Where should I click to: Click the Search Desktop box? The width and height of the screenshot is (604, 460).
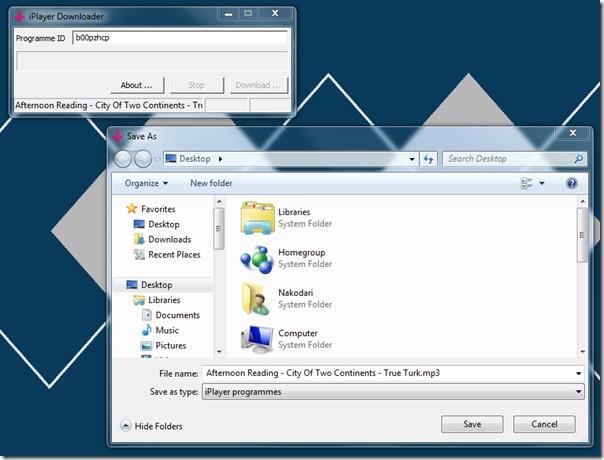[508, 159]
